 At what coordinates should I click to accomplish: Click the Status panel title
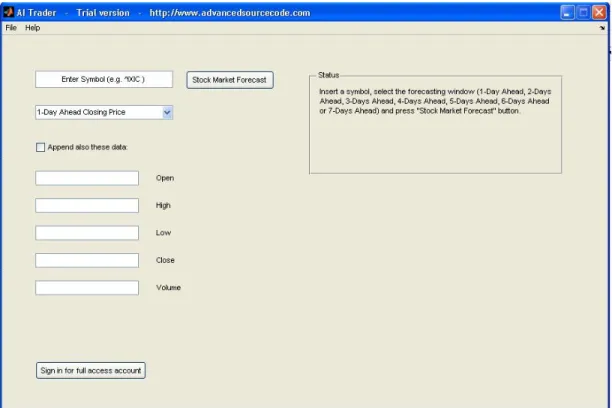[328, 75]
